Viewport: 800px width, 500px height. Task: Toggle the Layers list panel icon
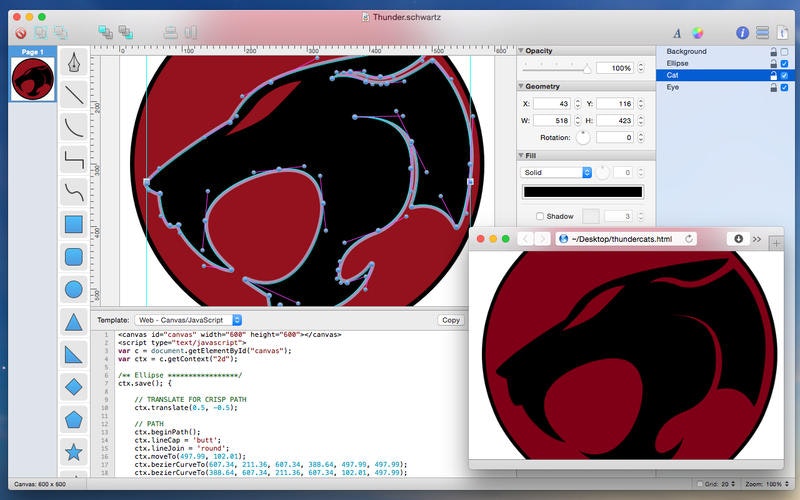[762, 33]
